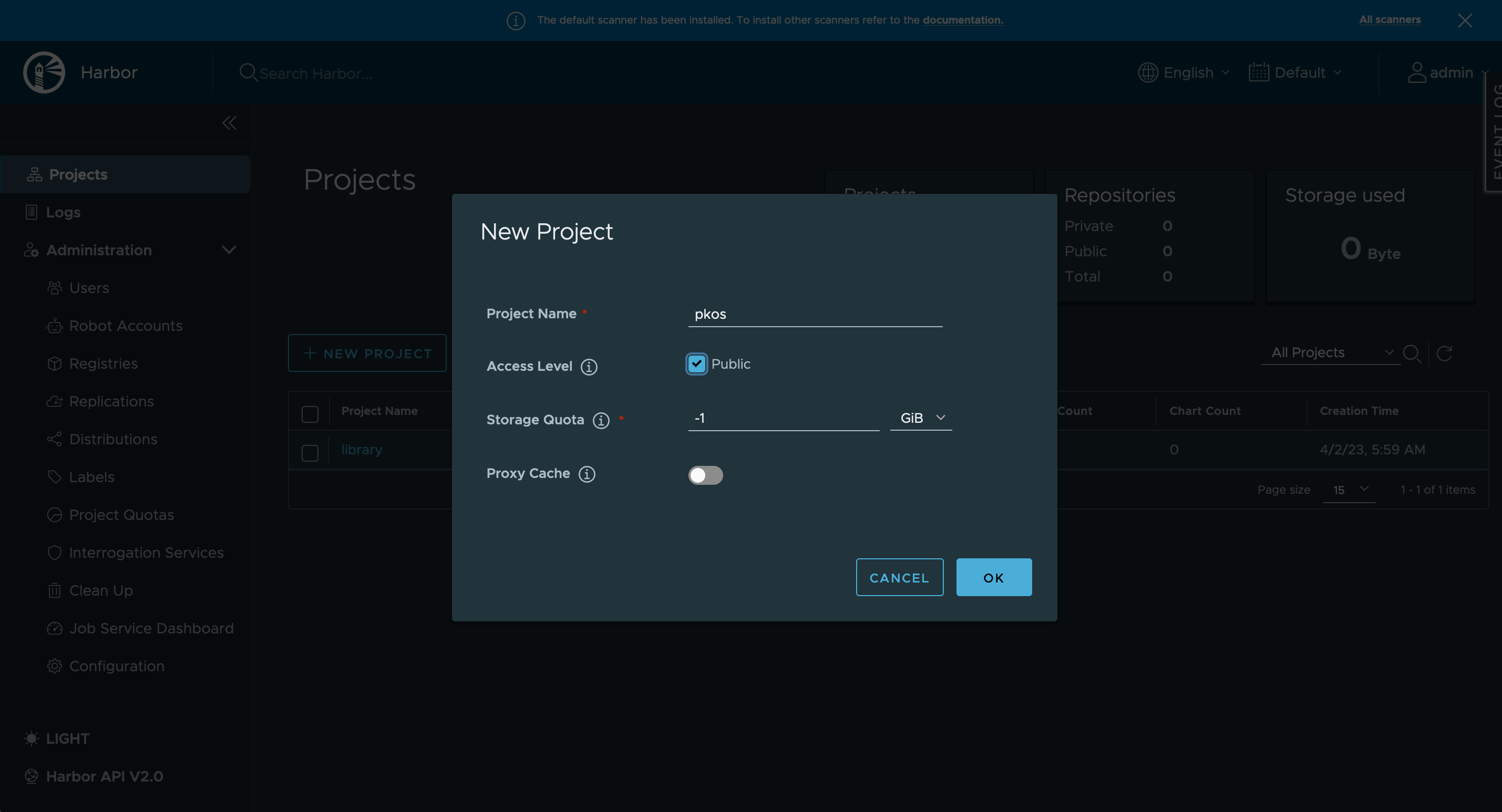
Task: Open the GiB storage unit dropdown
Action: point(921,418)
